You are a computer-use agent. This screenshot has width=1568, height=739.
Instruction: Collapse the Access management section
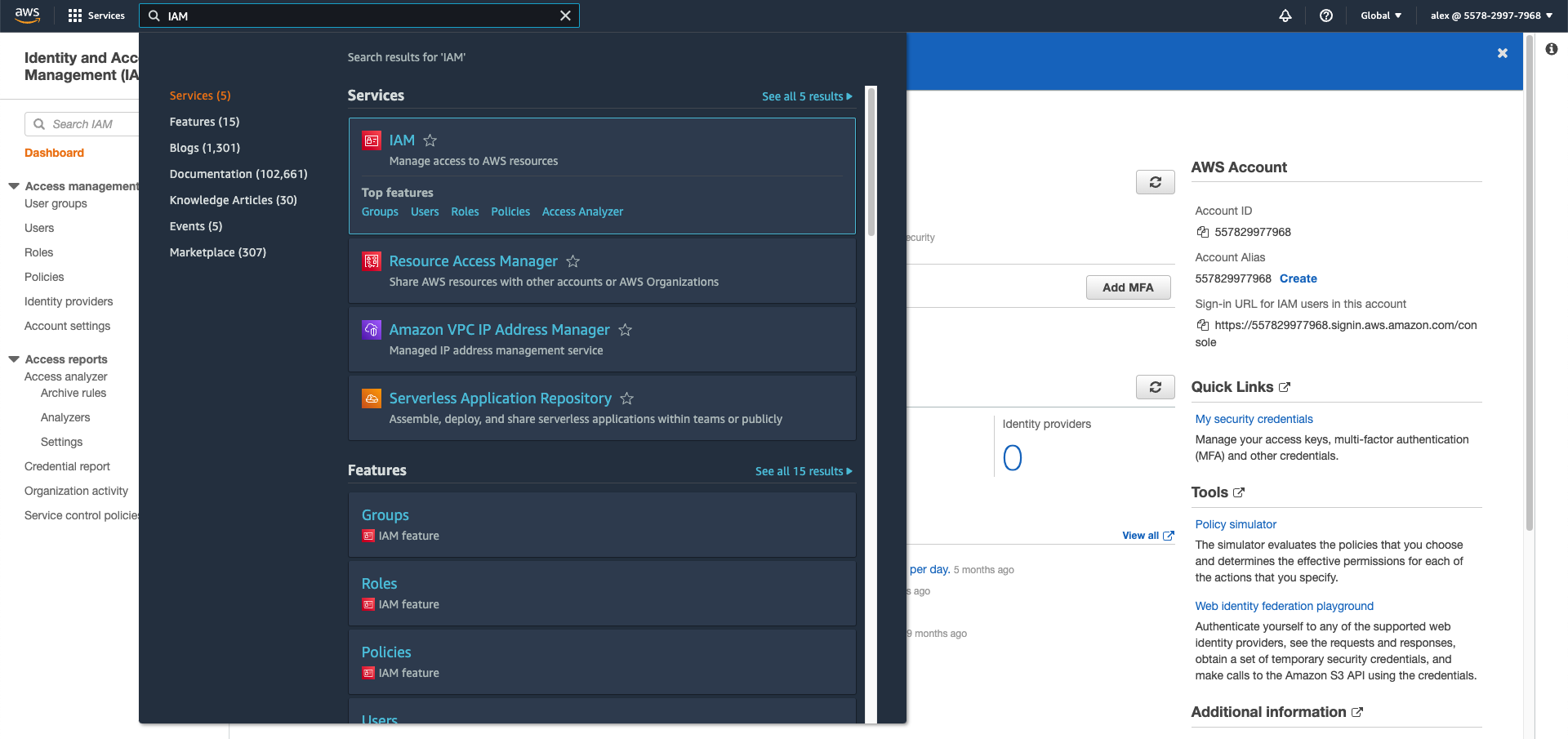pos(14,186)
